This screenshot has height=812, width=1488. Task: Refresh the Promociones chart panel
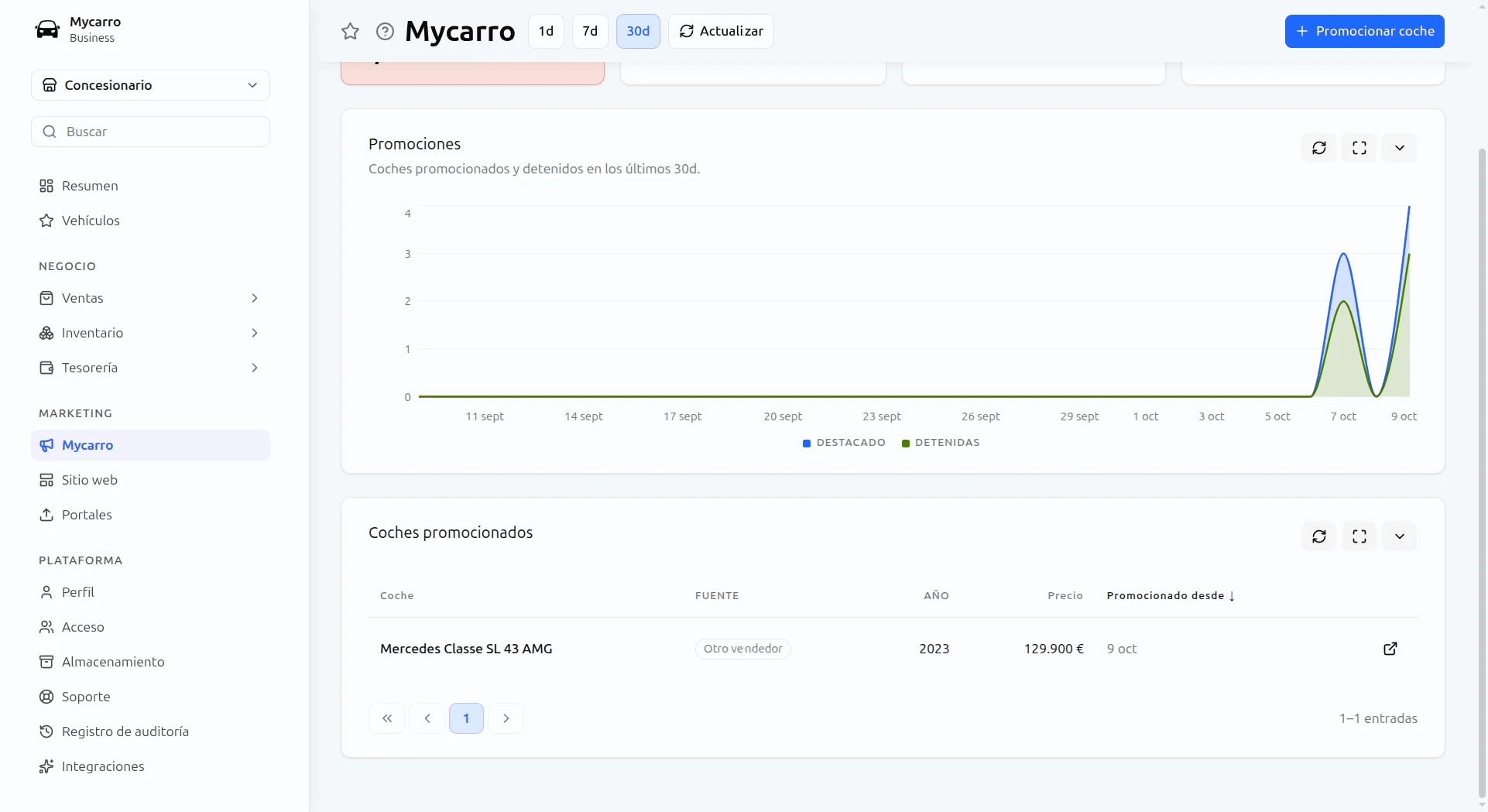pyautogui.click(x=1319, y=148)
